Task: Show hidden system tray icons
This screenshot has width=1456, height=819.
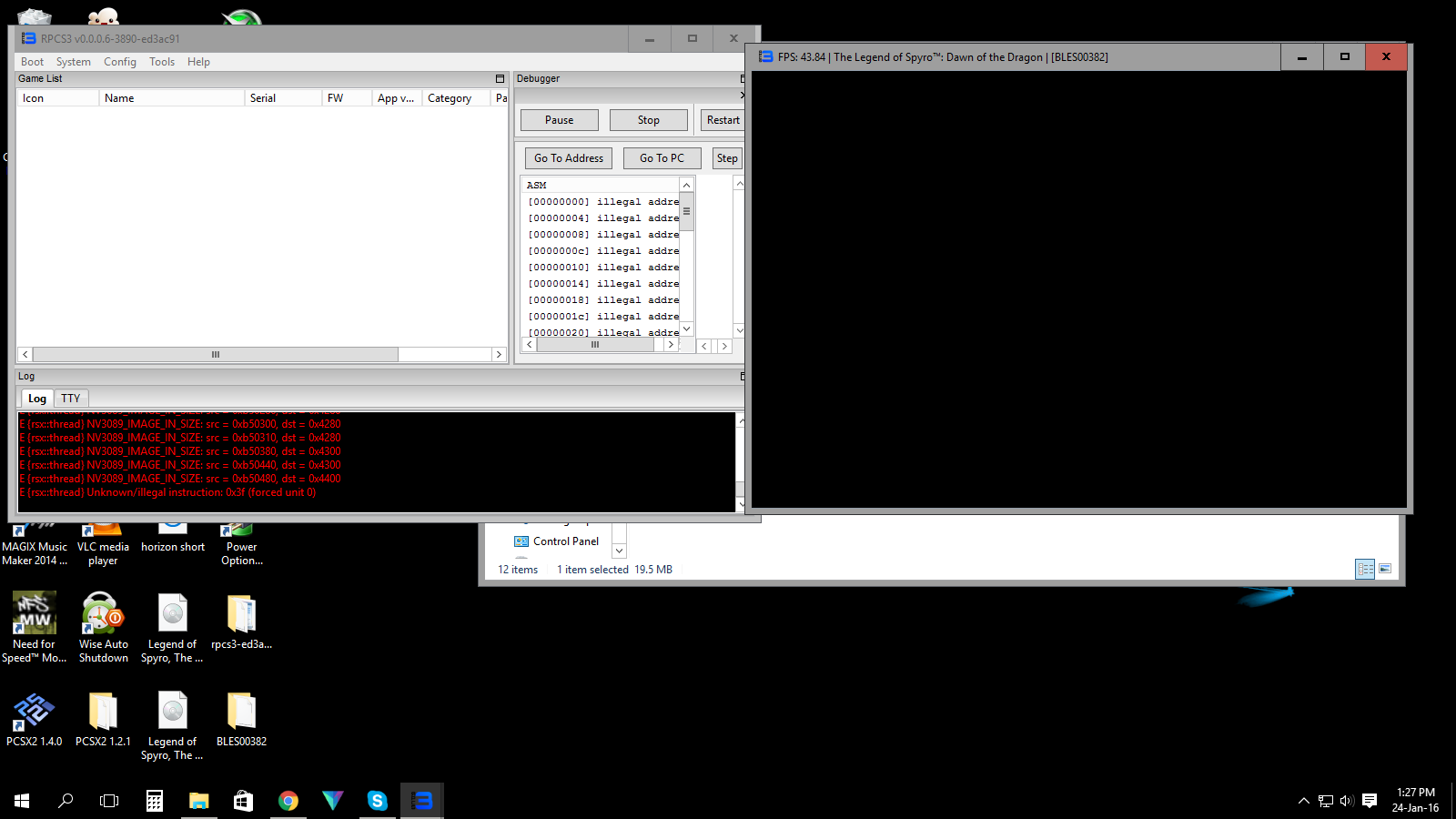Action: pos(1303,801)
